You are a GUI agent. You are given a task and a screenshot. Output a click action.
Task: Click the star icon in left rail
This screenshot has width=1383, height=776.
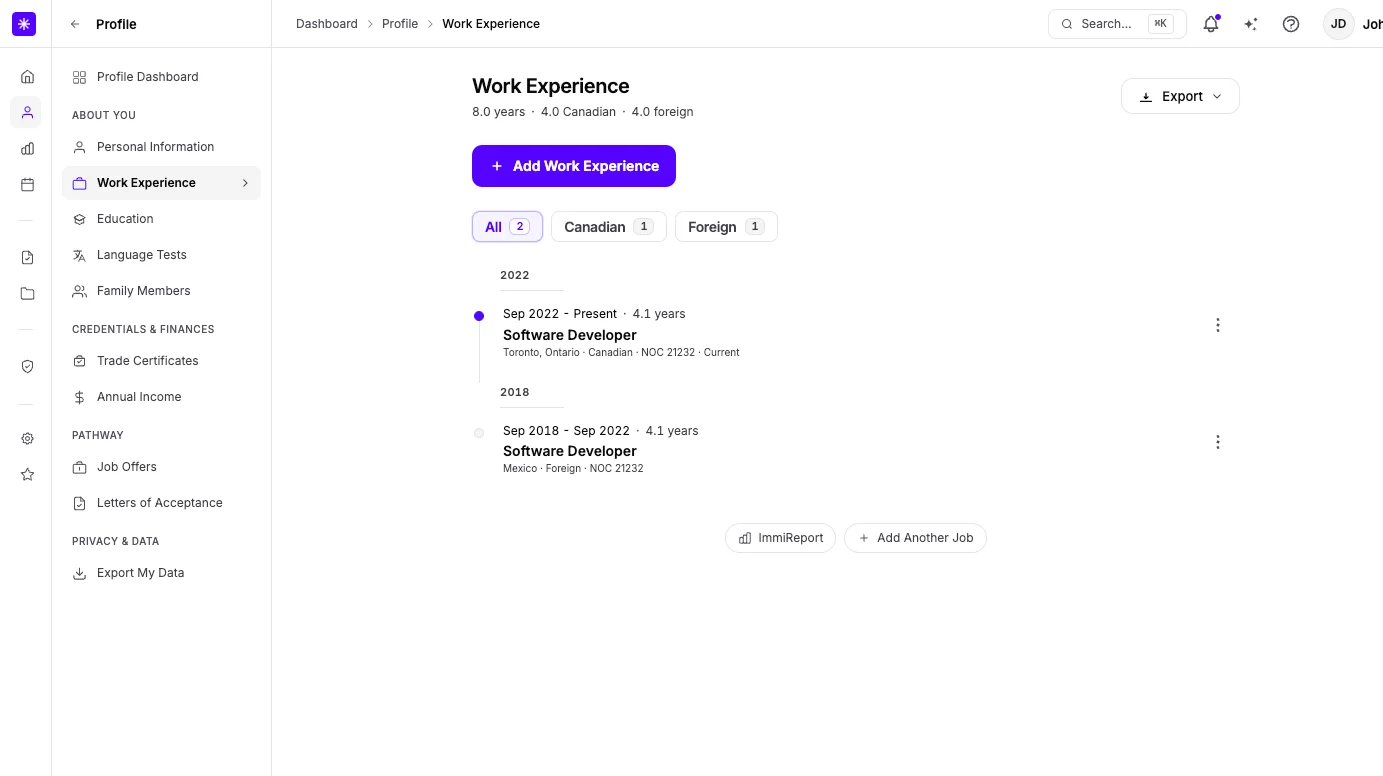click(27, 475)
